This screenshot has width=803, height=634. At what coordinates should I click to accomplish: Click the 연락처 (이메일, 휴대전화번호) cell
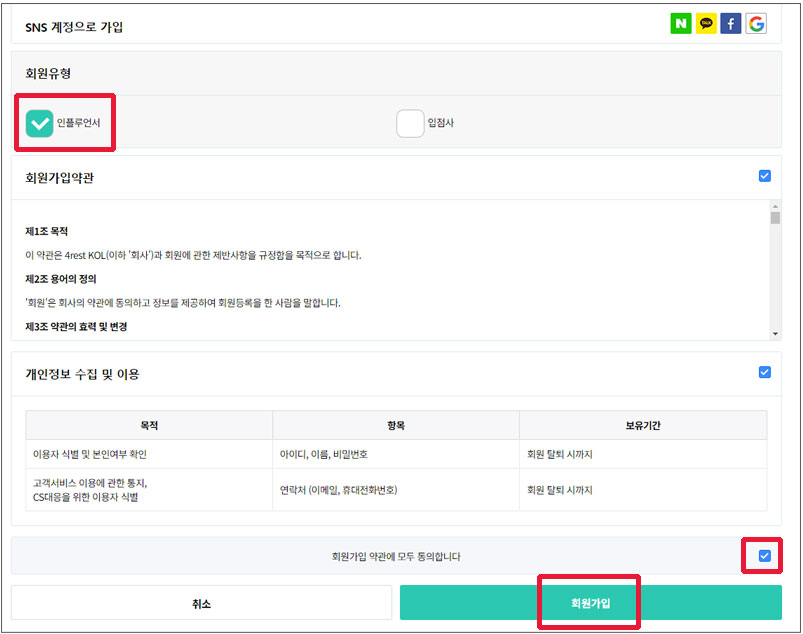click(396, 490)
